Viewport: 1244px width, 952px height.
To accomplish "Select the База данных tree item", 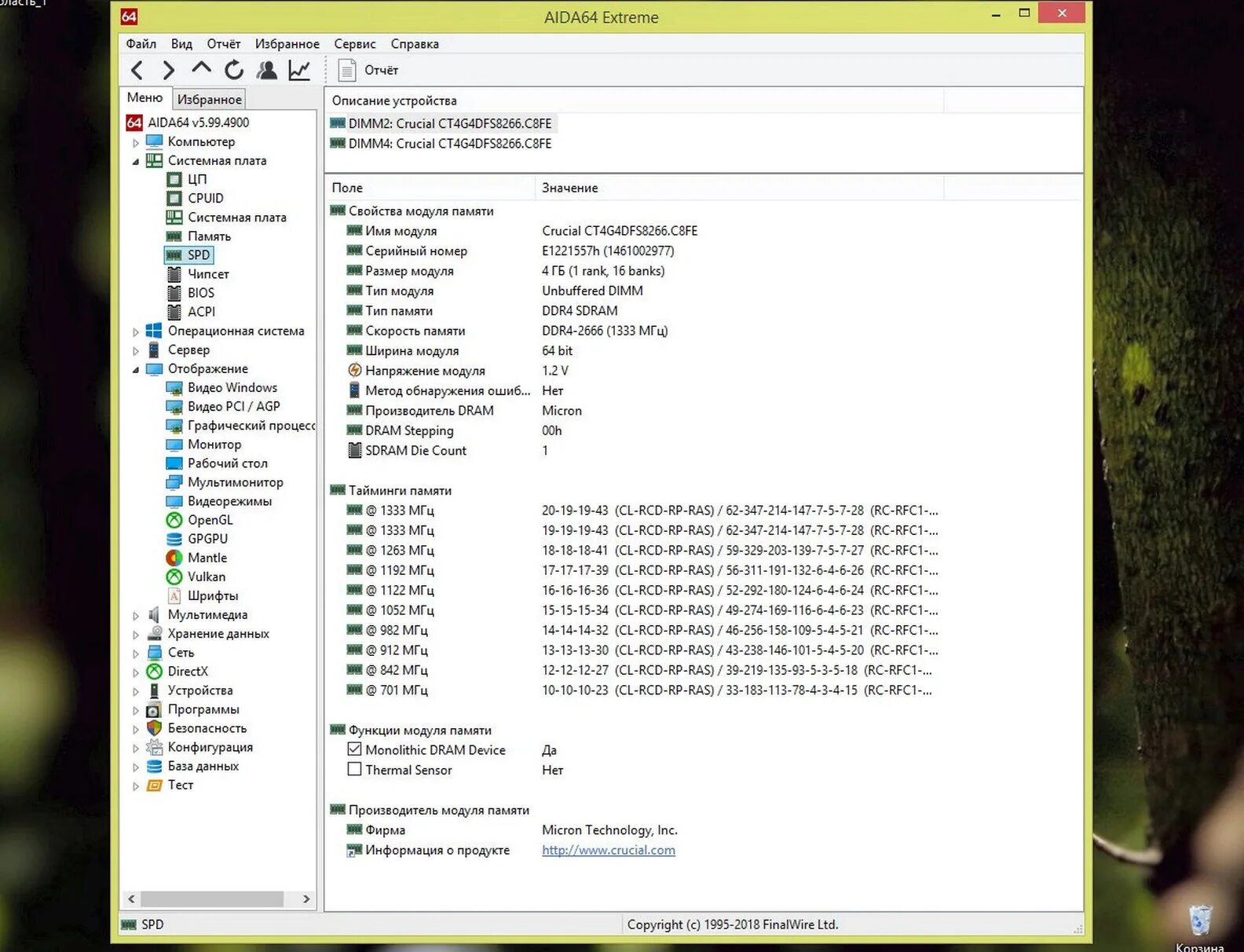I will pyautogui.click(x=203, y=766).
